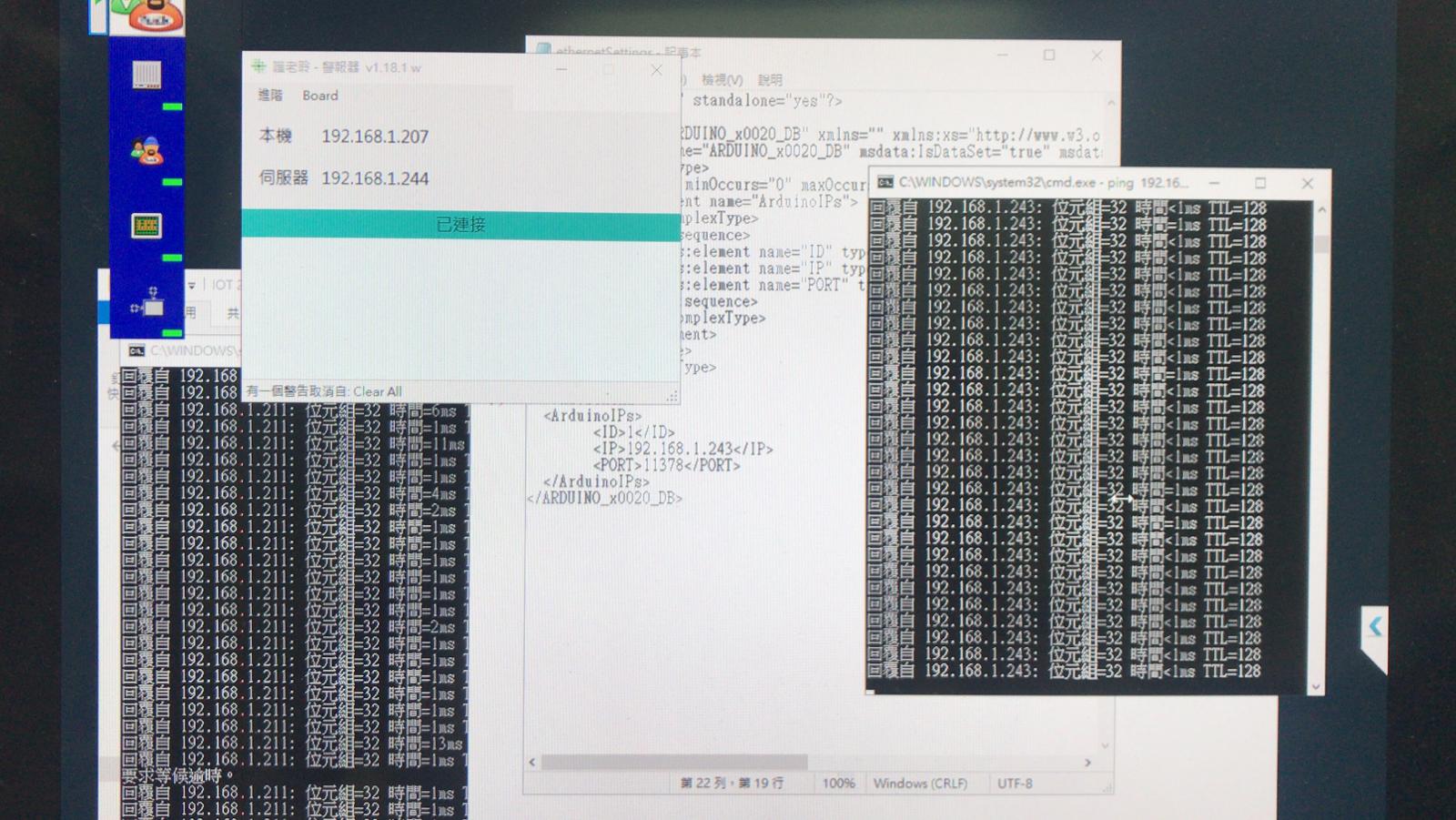Click the blue left chevron side panel tab
This screenshot has height=820, width=1456.
pos(1375,626)
